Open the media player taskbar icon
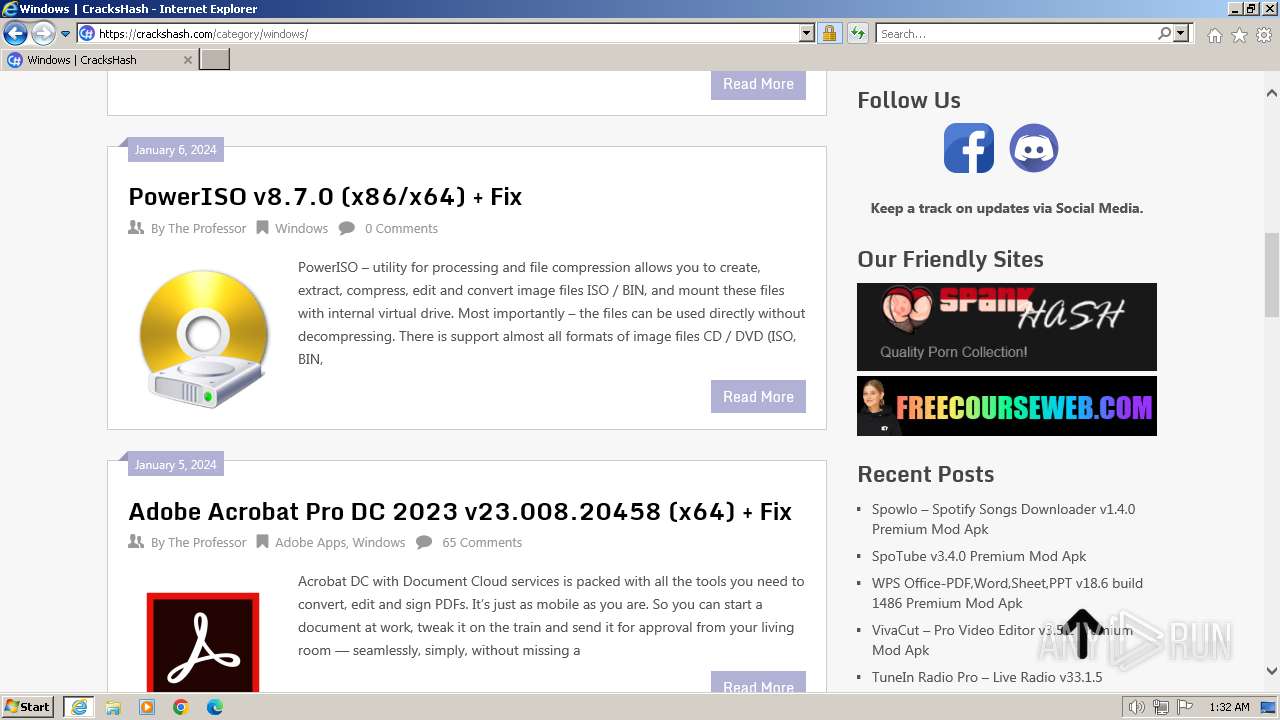 point(147,707)
